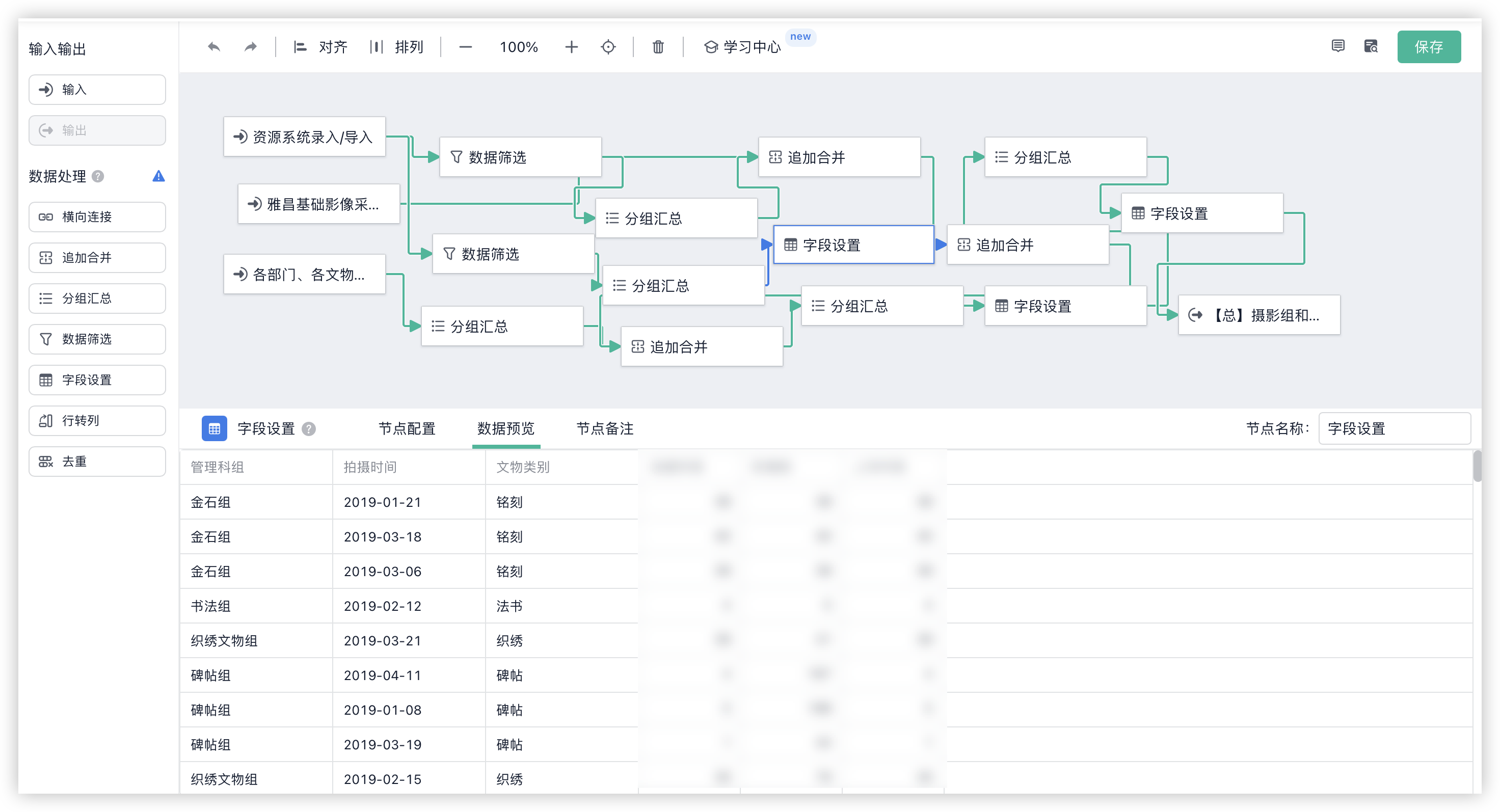Click the 节点名称 input field
Viewport: 1500px width, 812px height.
tap(1394, 428)
